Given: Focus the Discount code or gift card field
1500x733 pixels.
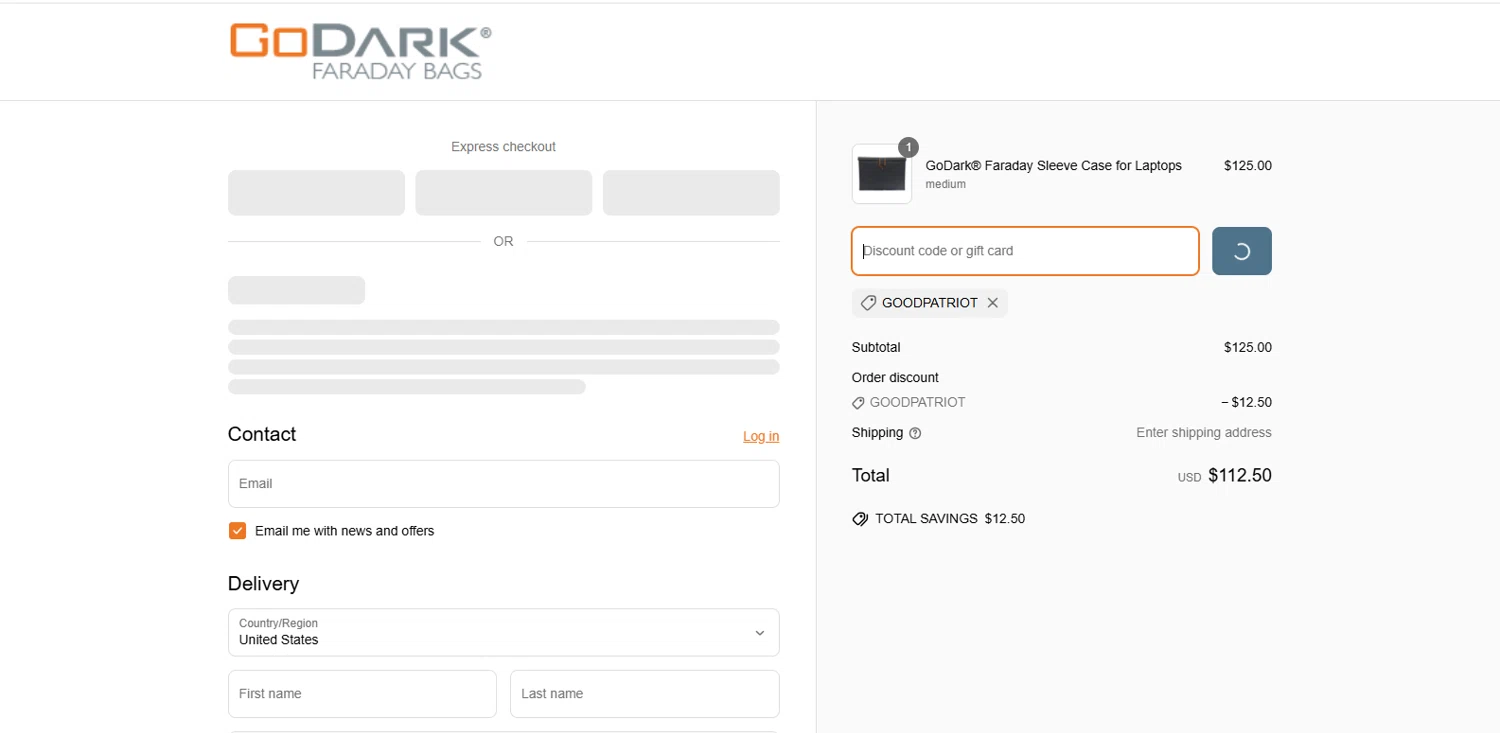Looking at the screenshot, I should 1025,251.
